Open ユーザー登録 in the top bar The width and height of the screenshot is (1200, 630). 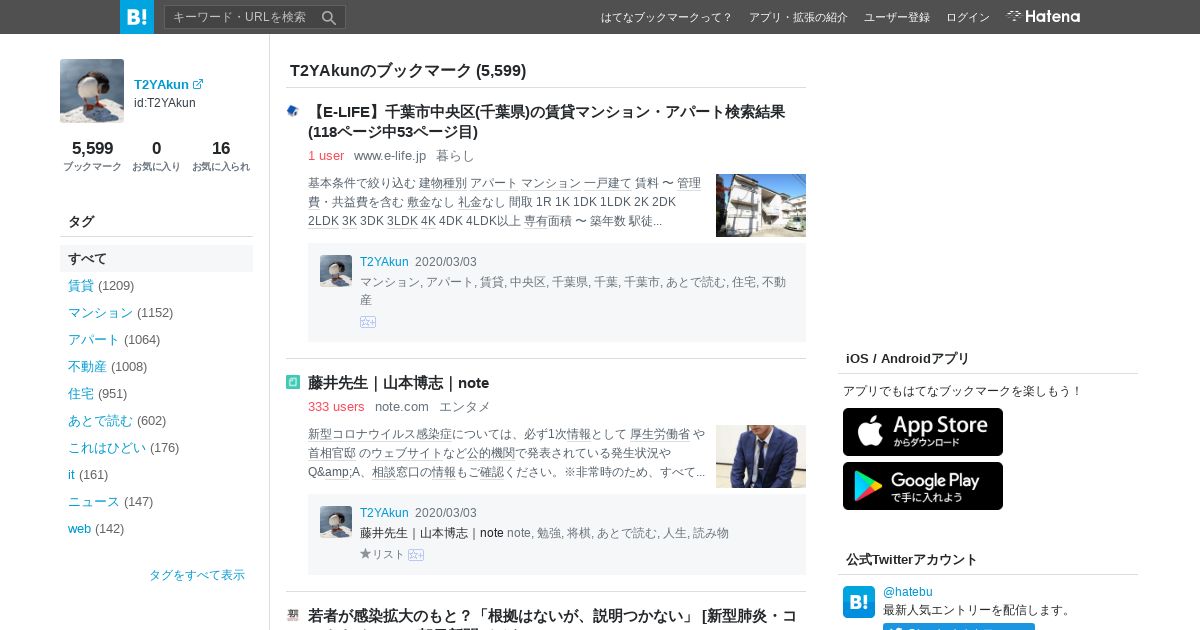897,17
